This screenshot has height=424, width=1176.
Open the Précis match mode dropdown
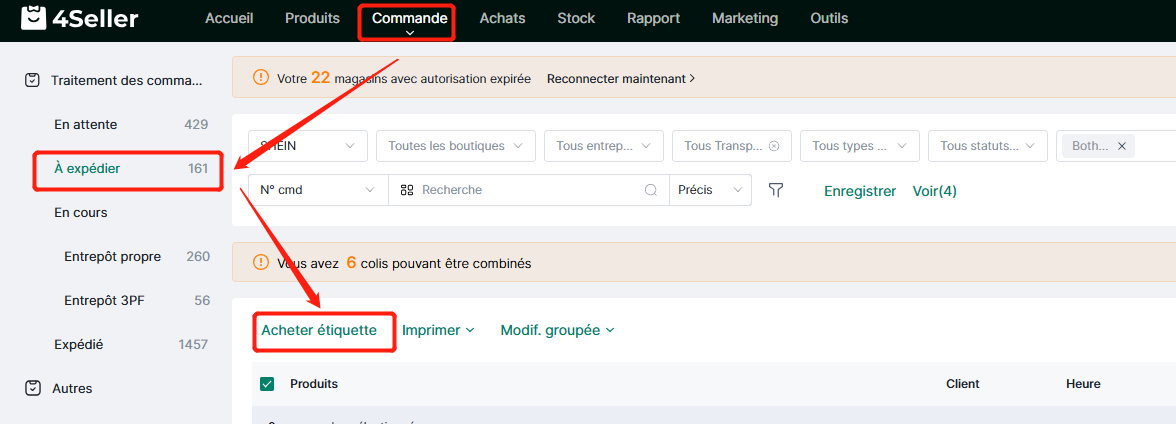click(710, 191)
